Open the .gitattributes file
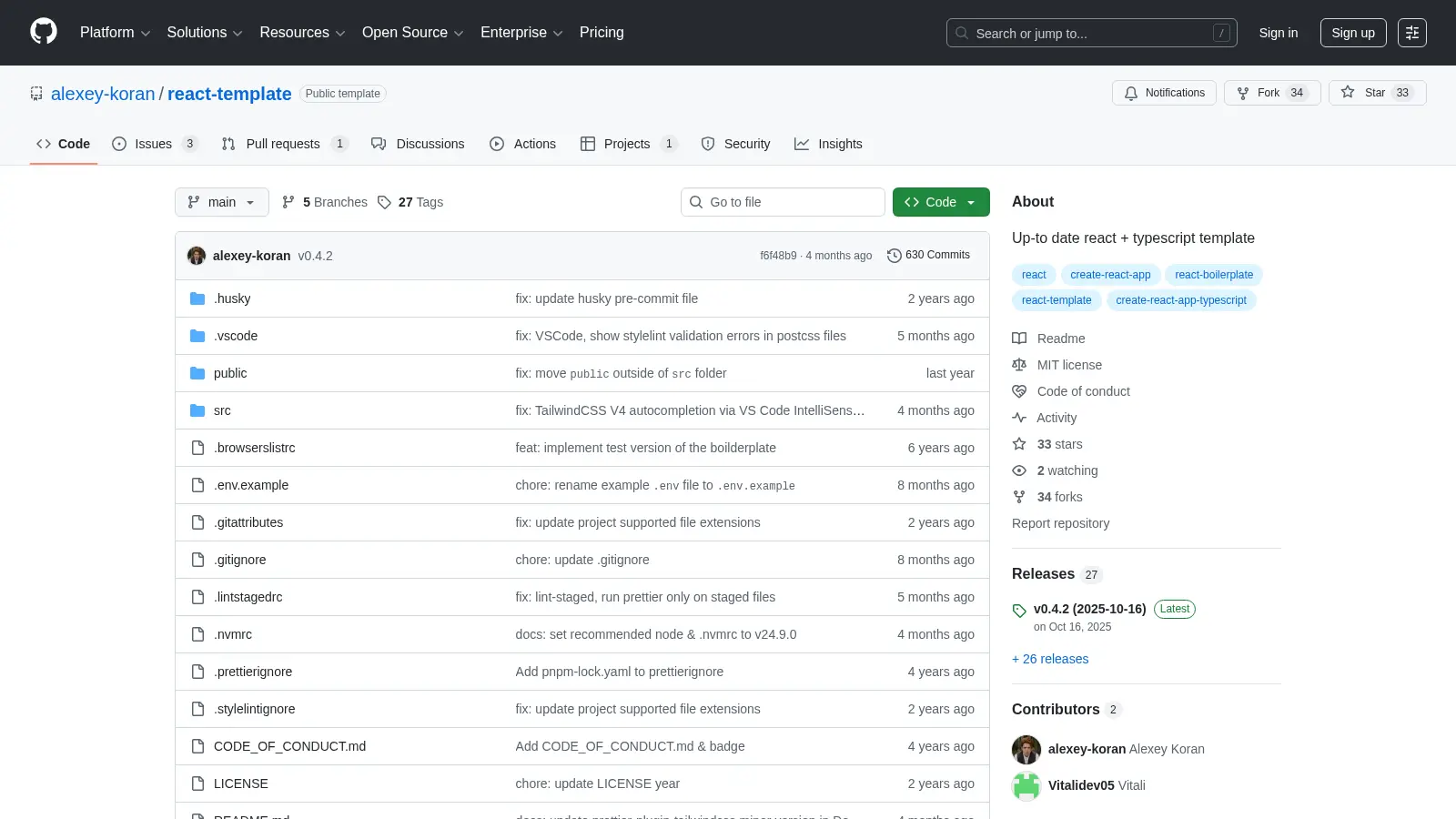The height and width of the screenshot is (819, 1456). tap(248, 522)
